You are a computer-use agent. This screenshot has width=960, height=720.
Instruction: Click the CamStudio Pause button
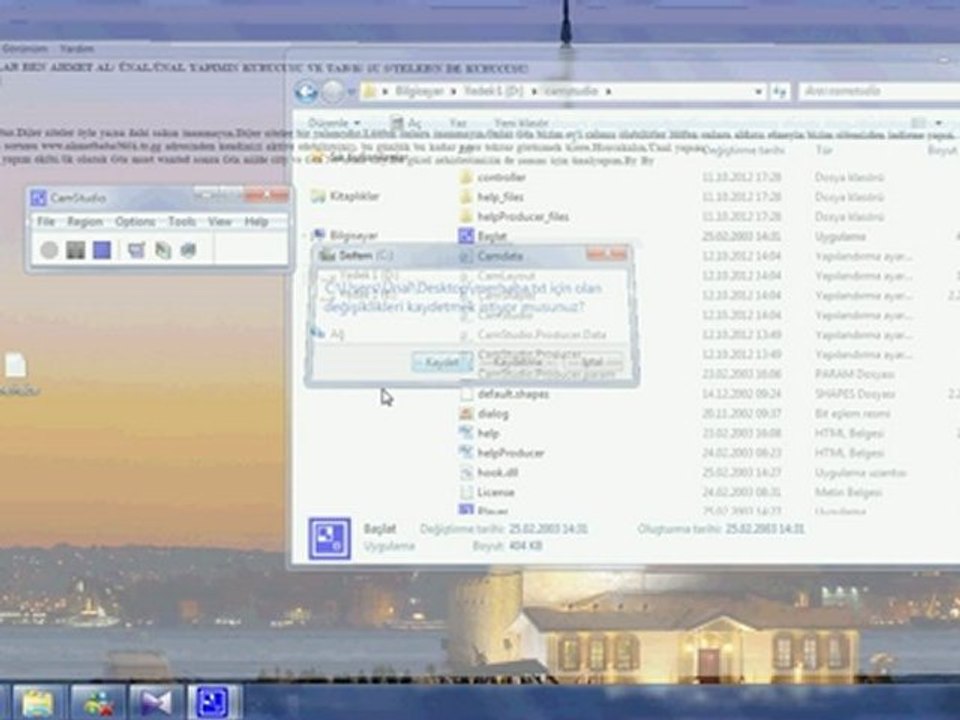pos(75,250)
